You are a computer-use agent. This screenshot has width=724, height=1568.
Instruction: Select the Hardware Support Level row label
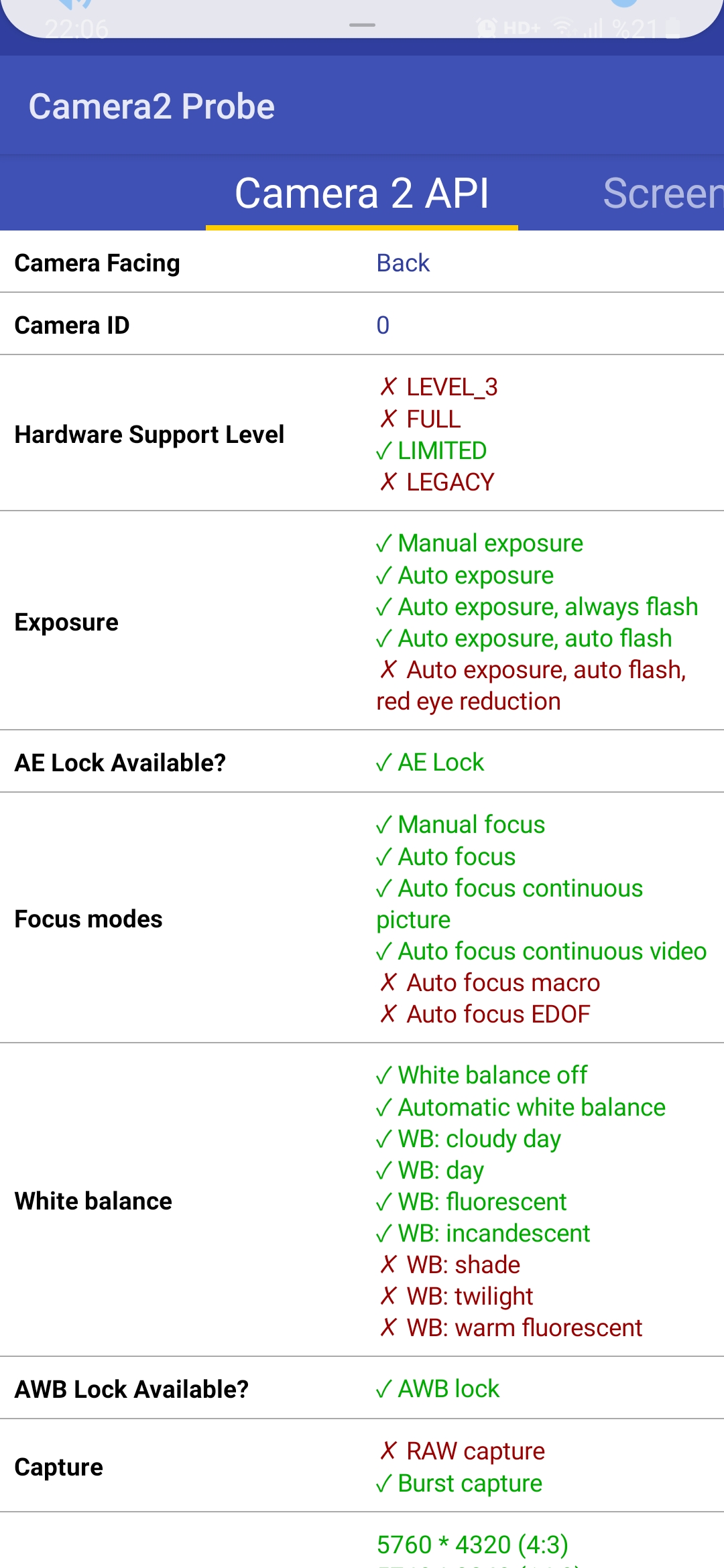point(149,435)
